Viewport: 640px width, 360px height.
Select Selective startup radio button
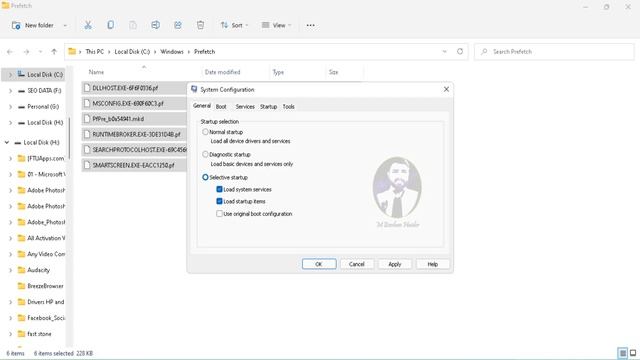205,177
